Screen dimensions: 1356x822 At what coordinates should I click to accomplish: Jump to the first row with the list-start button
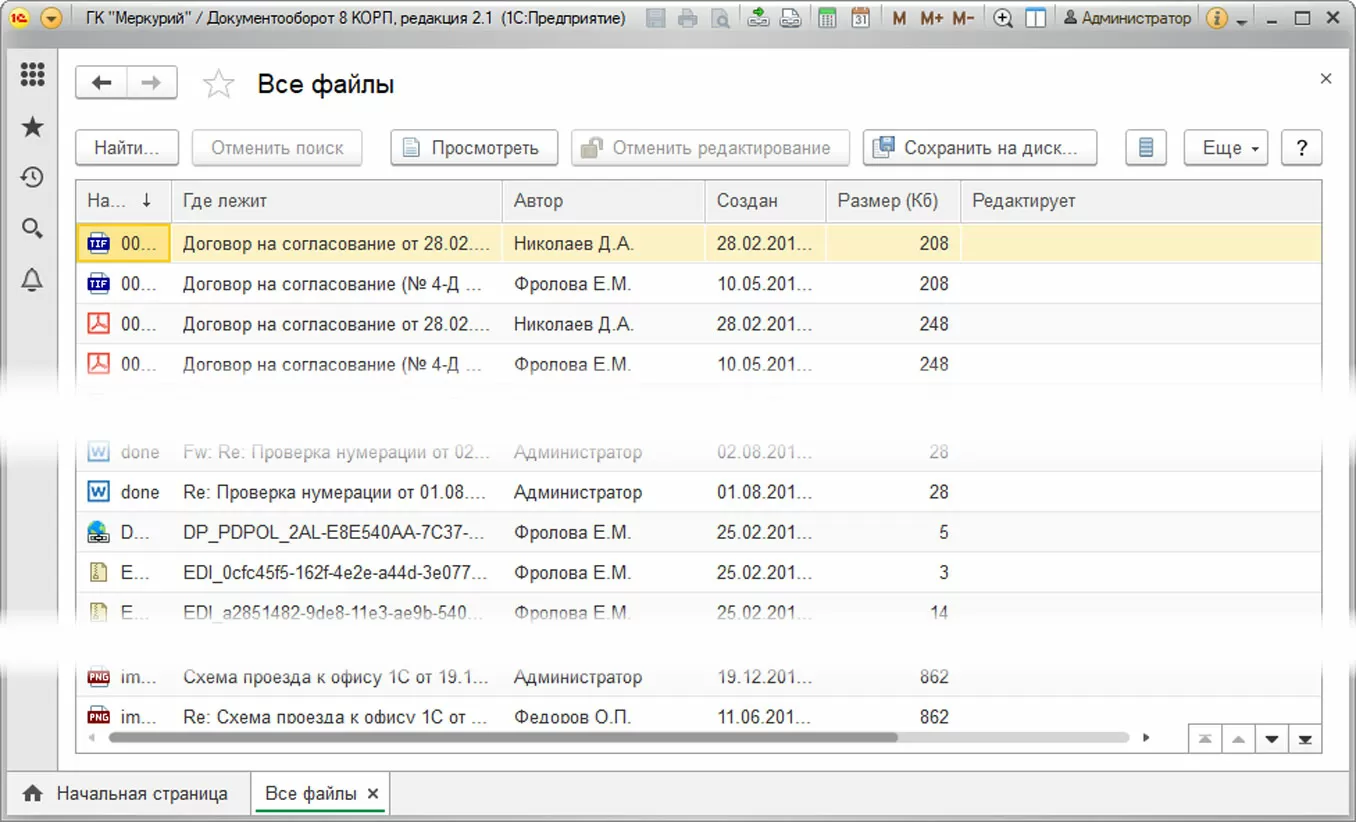coord(1205,739)
